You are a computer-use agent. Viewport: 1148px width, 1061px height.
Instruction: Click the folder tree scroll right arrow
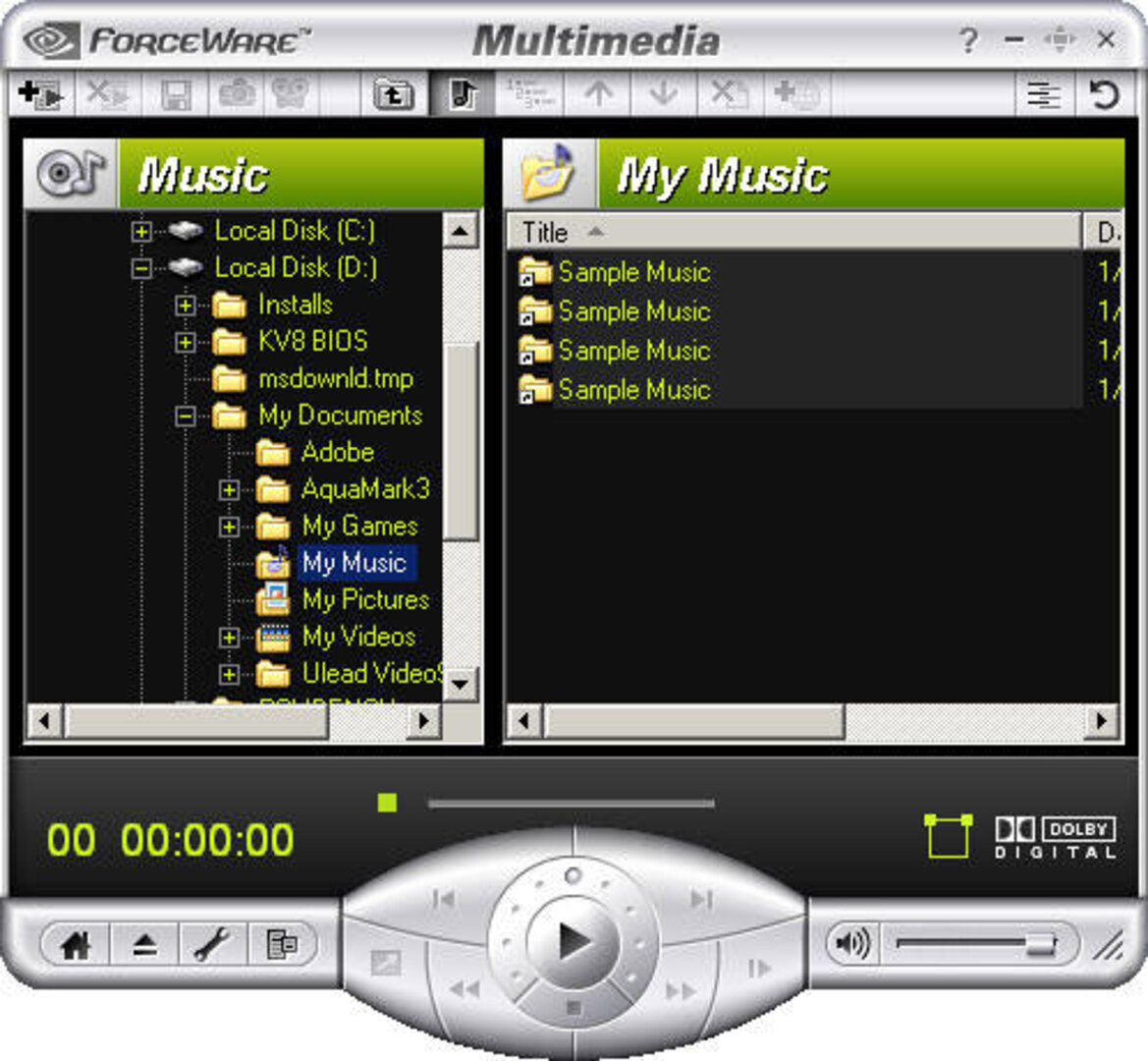423,720
